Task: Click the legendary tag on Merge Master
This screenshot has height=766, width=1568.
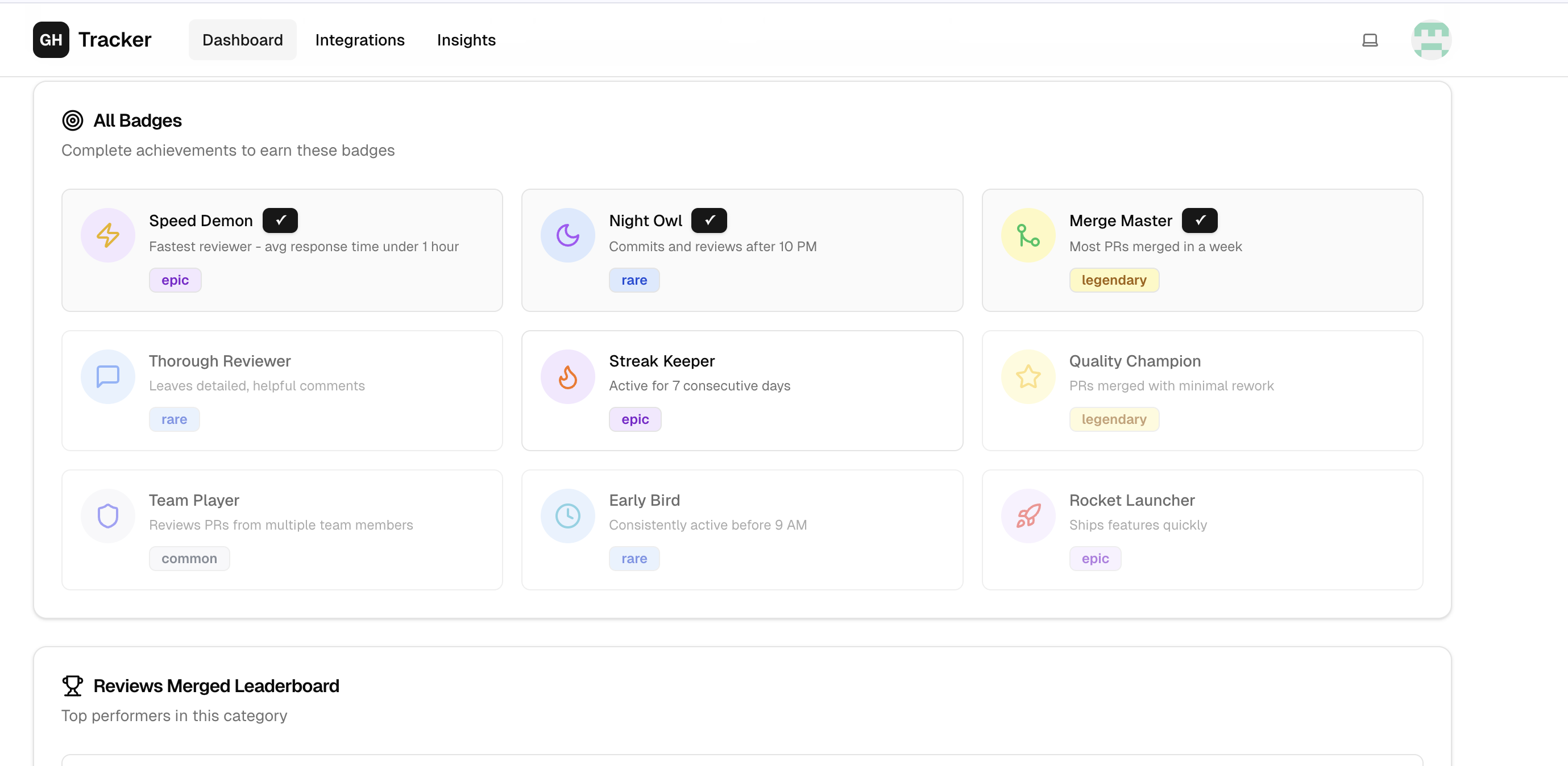Action: tap(1113, 280)
